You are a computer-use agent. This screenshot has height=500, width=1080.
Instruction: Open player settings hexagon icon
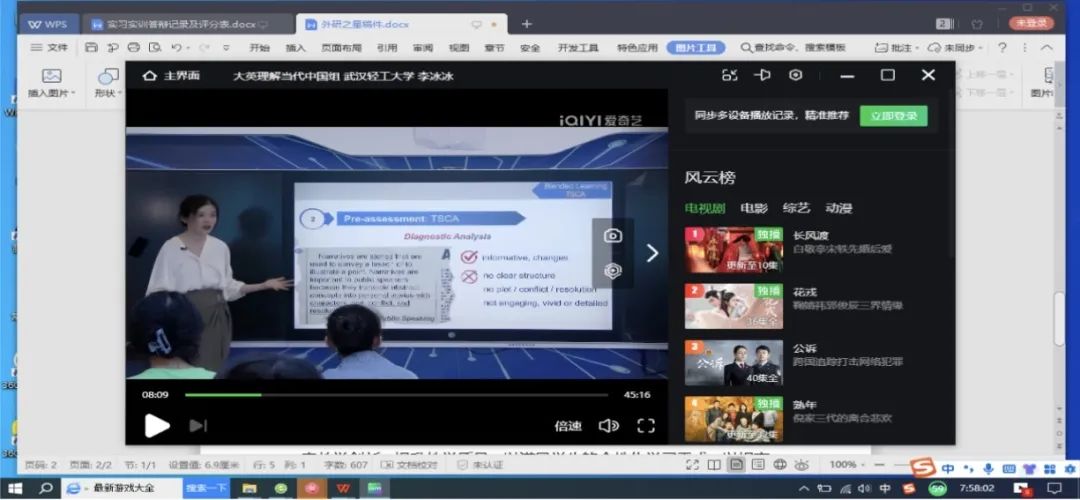[x=796, y=75]
